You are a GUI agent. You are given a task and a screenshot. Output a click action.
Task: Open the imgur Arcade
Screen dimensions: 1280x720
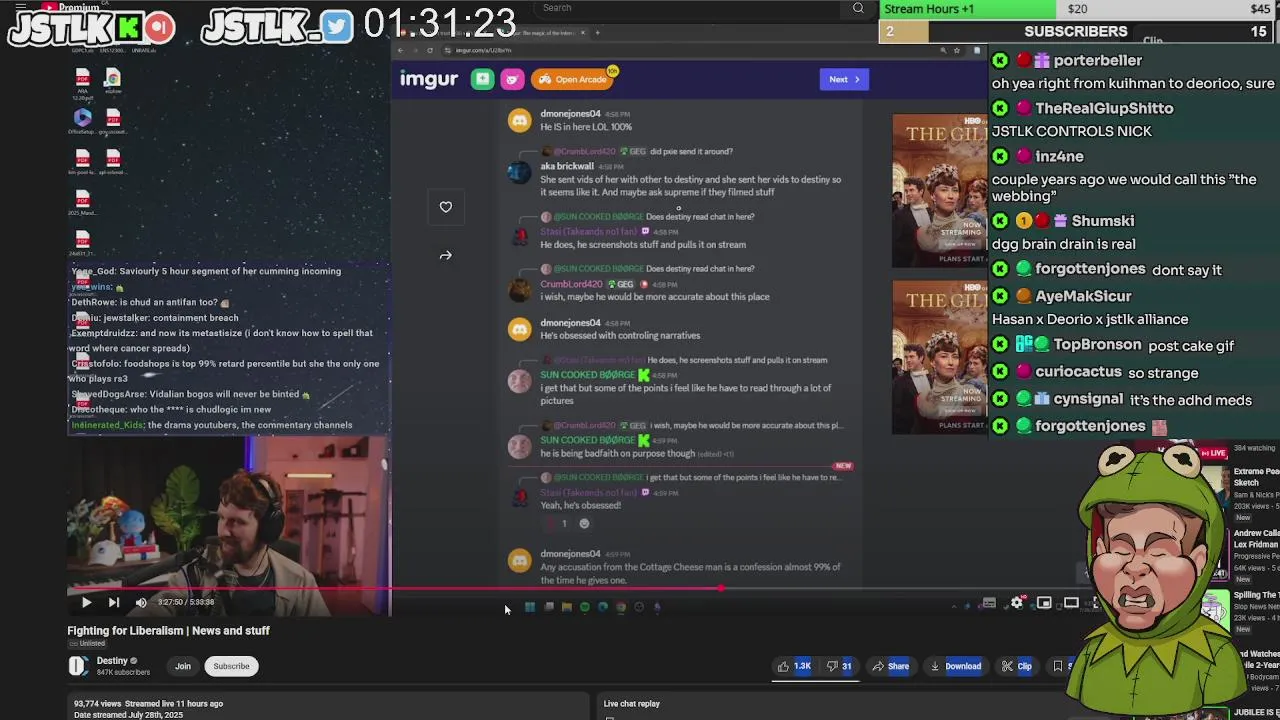point(573,79)
